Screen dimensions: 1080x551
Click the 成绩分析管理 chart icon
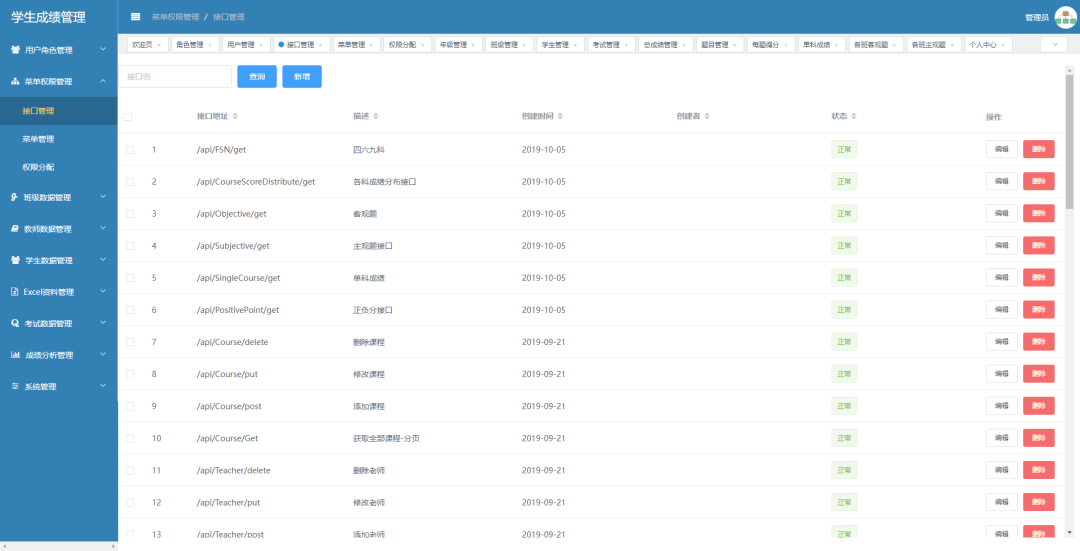point(15,355)
